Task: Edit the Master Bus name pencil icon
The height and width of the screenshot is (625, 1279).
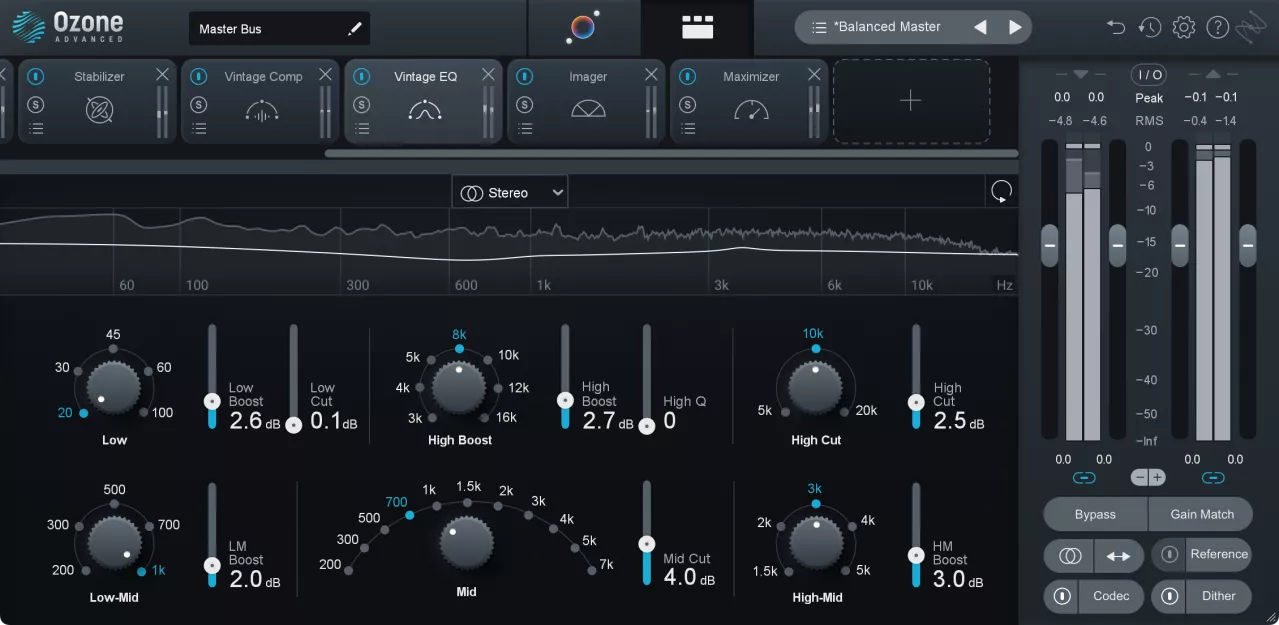Action: [x=354, y=29]
